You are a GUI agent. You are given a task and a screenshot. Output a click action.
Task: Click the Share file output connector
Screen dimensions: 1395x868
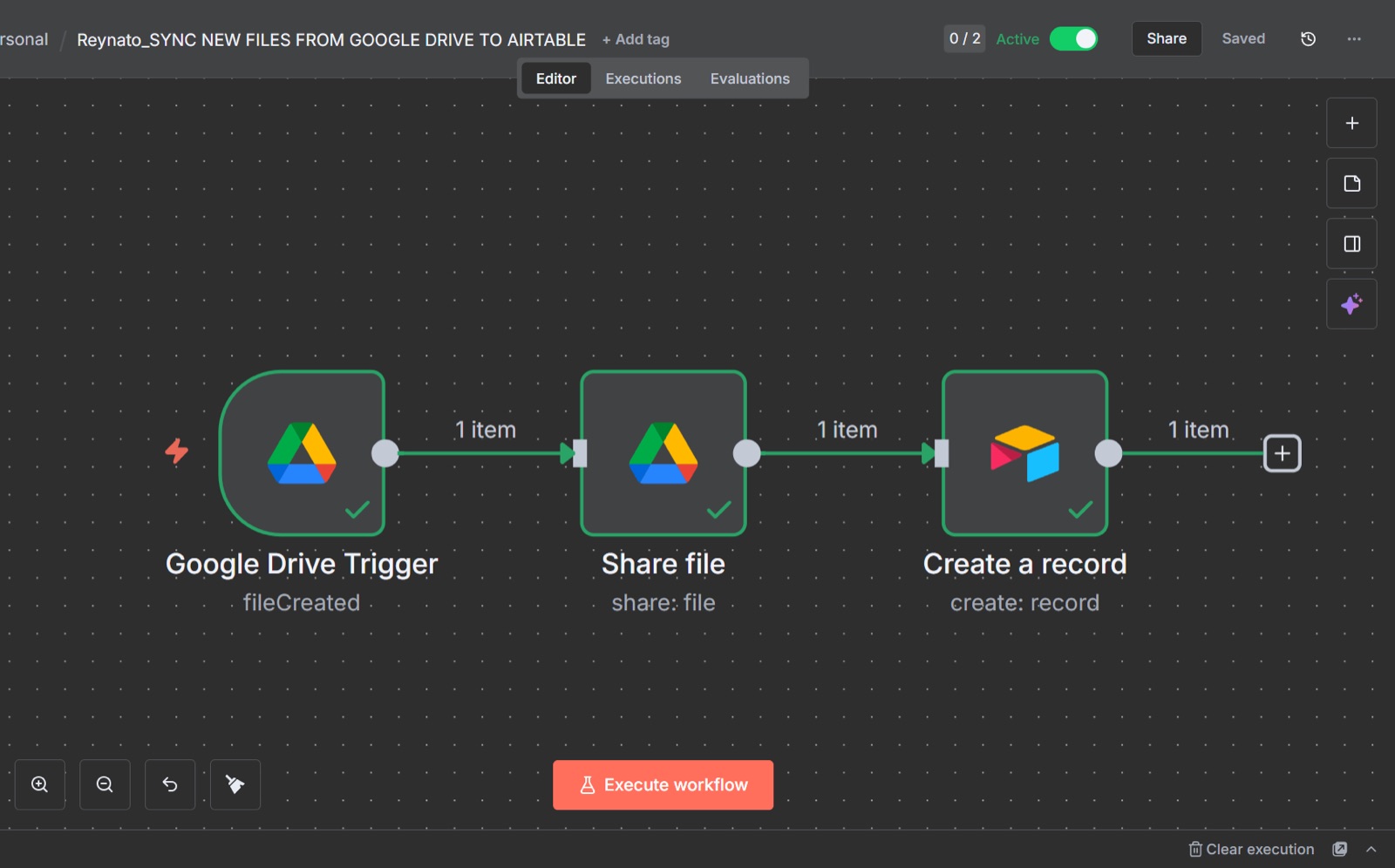click(747, 453)
